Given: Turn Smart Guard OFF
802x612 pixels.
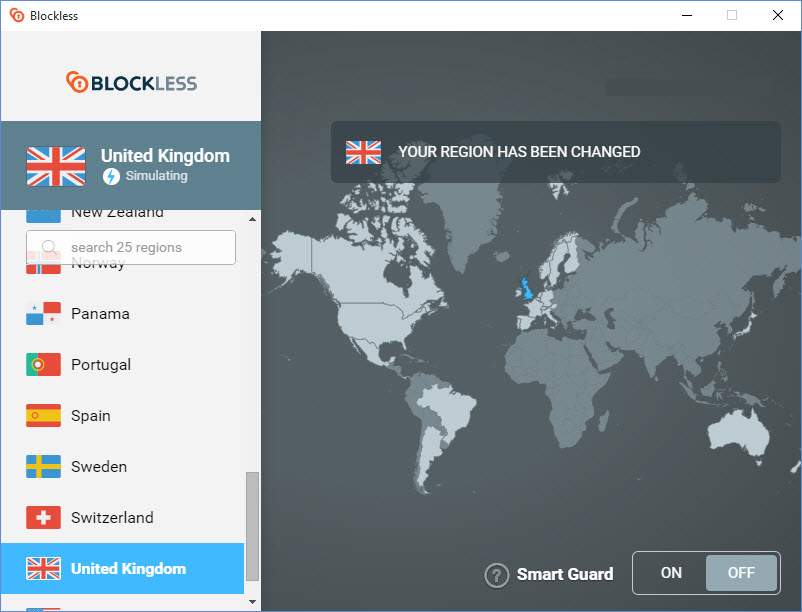Looking at the screenshot, I should pos(741,573).
